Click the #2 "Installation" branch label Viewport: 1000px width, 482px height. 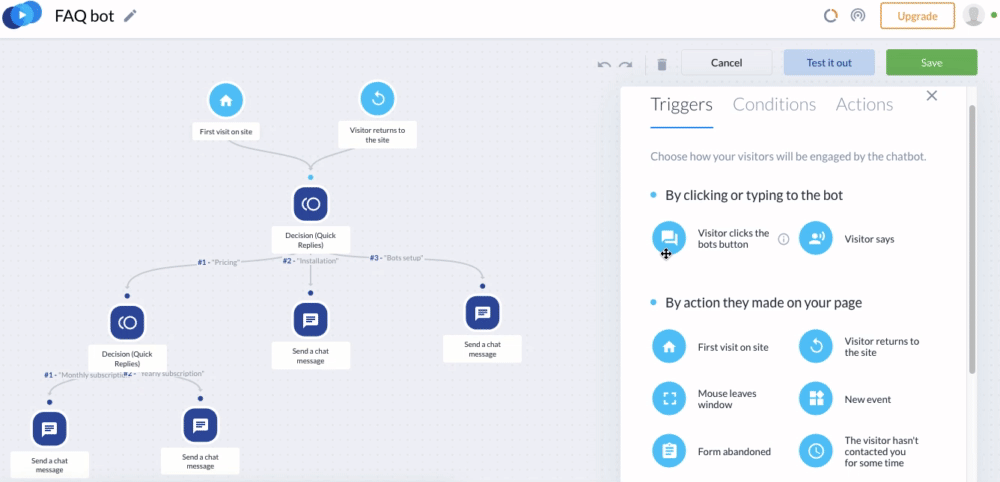[x=311, y=261]
